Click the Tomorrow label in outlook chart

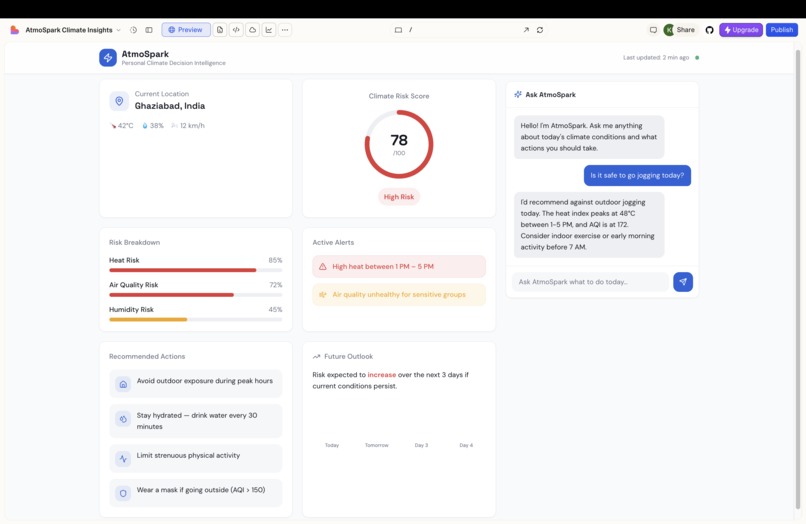pos(377,445)
